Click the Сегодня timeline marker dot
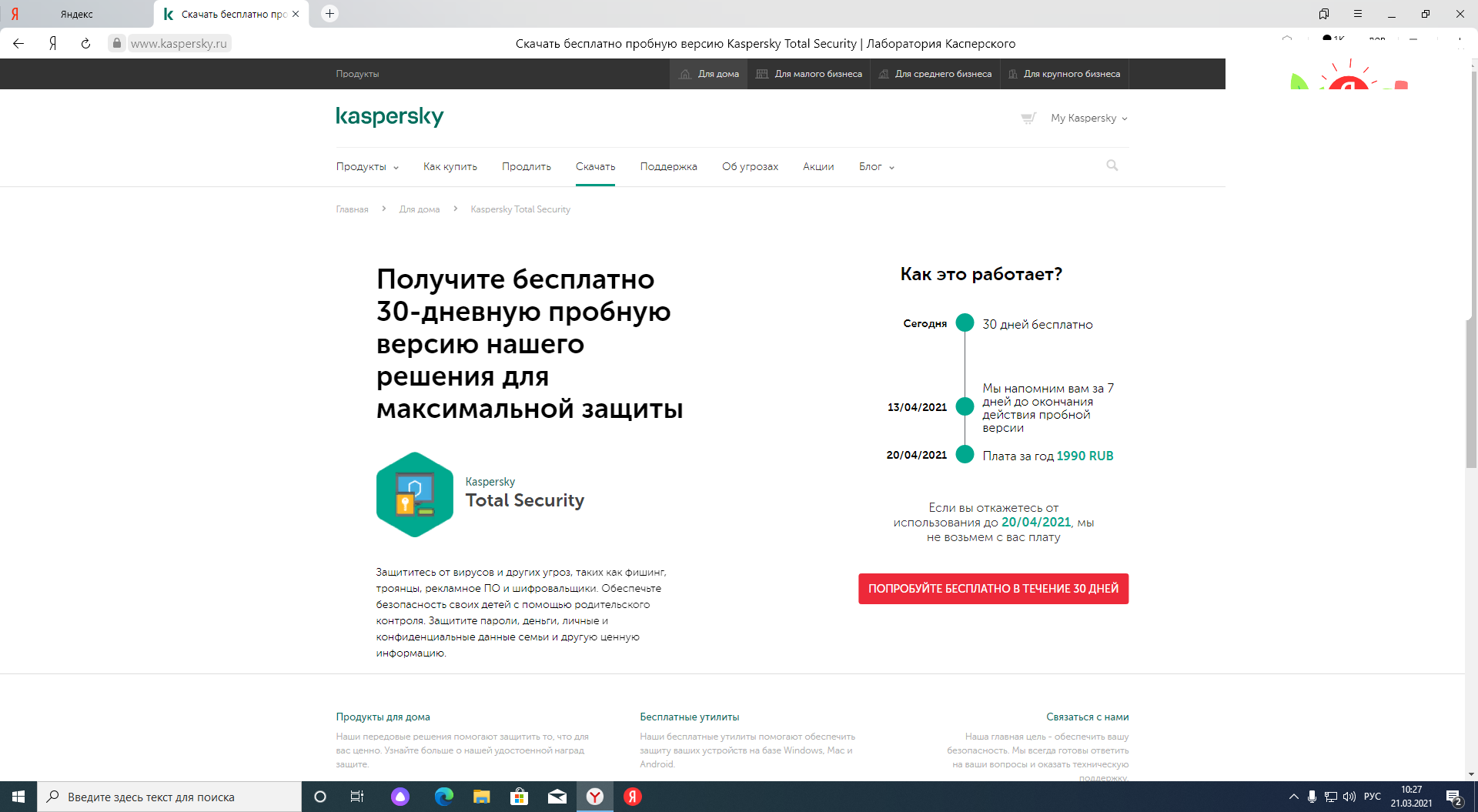The width and height of the screenshot is (1478, 812). pos(965,322)
